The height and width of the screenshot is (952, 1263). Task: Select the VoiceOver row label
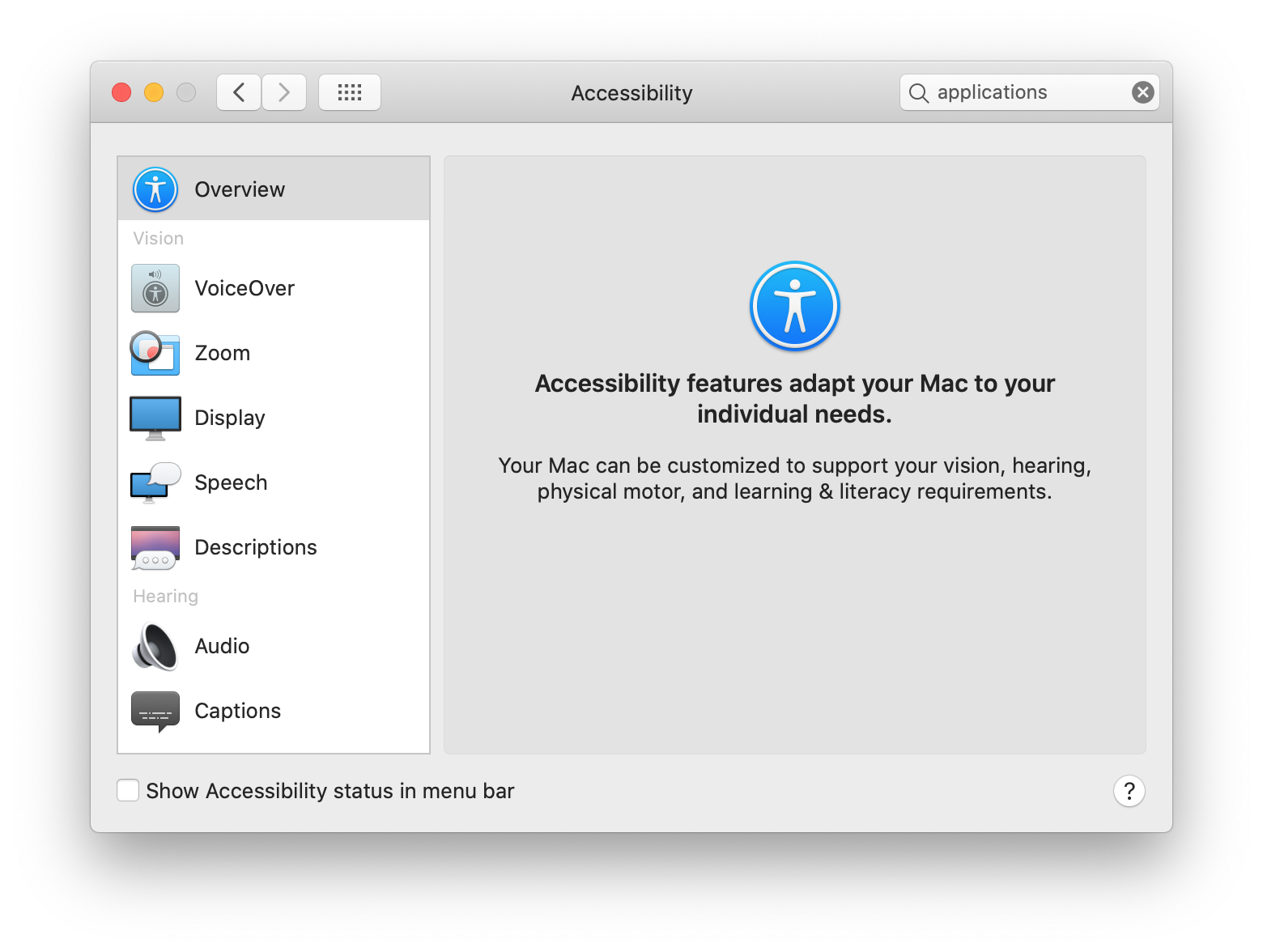(245, 288)
